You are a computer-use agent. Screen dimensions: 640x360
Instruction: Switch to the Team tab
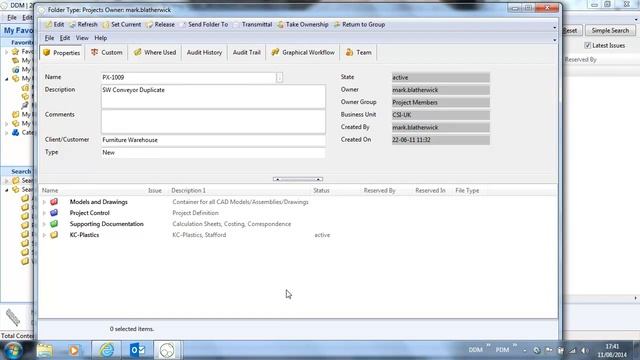[x=358, y=53]
